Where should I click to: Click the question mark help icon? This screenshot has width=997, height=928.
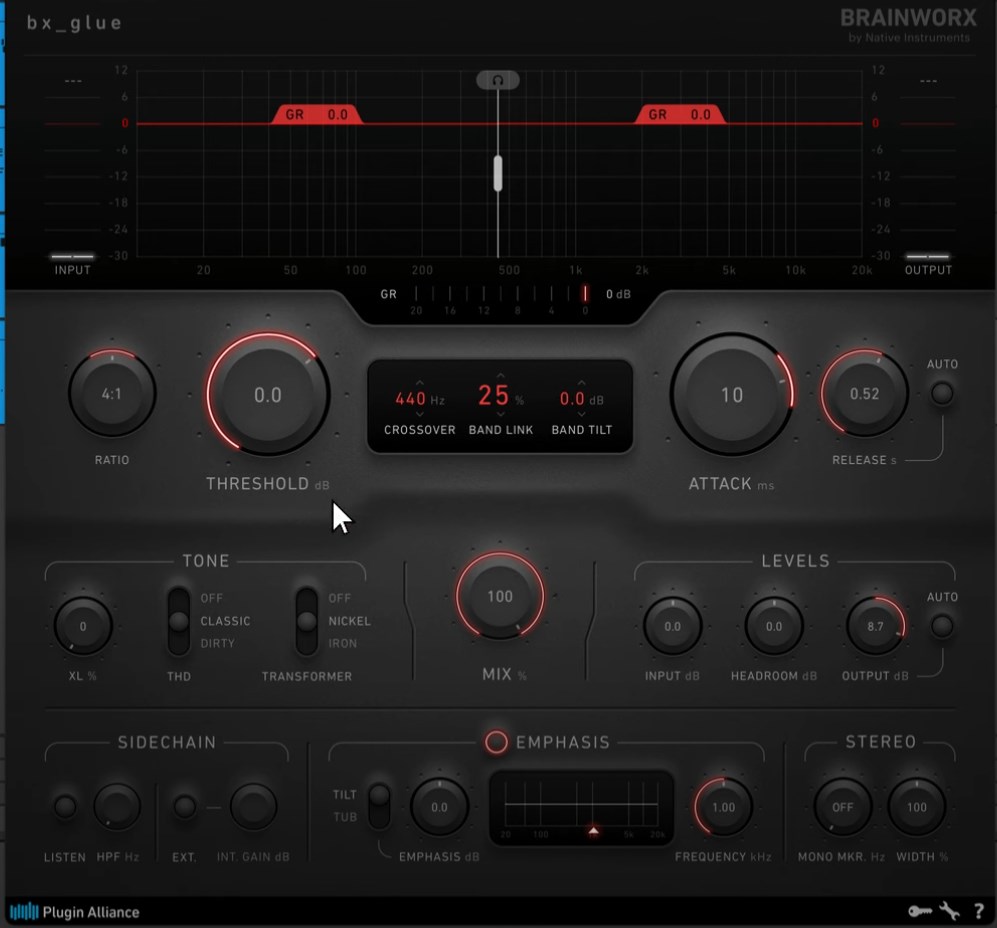pos(978,911)
